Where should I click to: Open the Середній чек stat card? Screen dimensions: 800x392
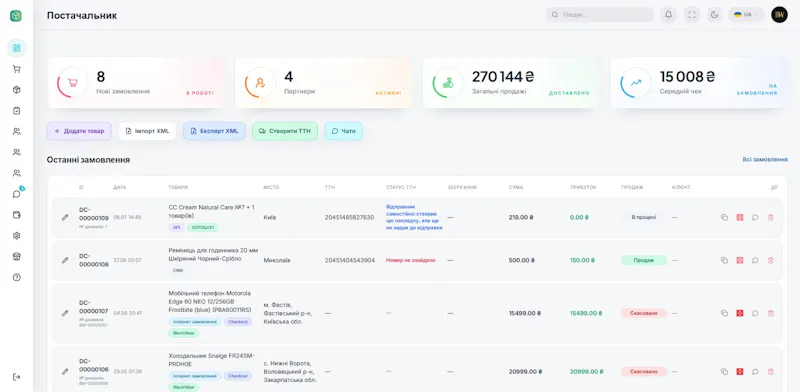699,83
